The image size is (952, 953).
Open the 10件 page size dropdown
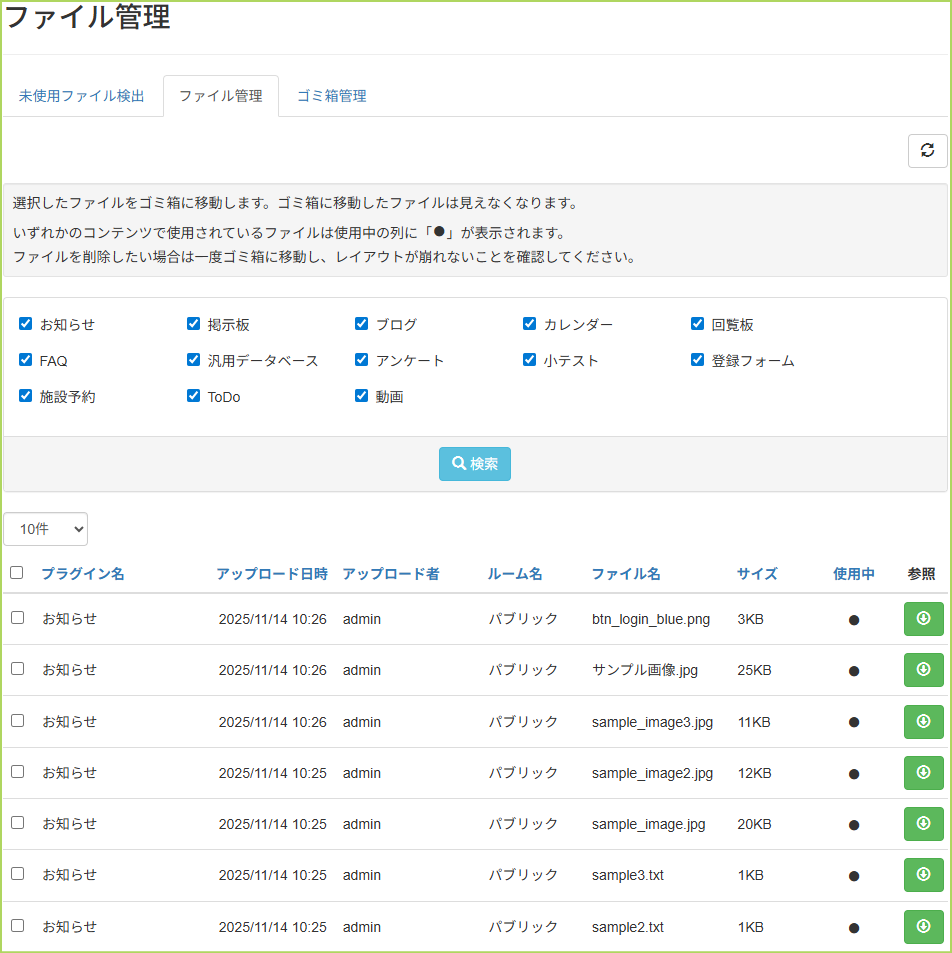(x=46, y=529)
